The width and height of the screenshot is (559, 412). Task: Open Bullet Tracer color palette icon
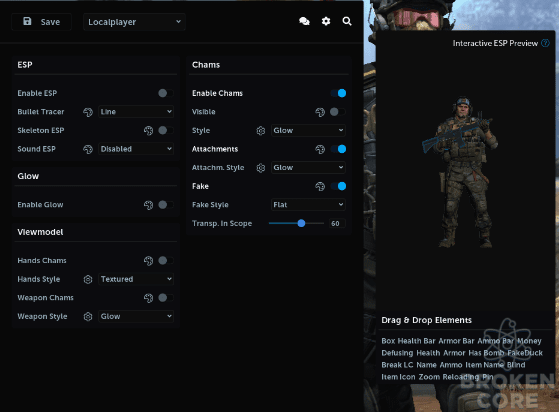[88, 112]
